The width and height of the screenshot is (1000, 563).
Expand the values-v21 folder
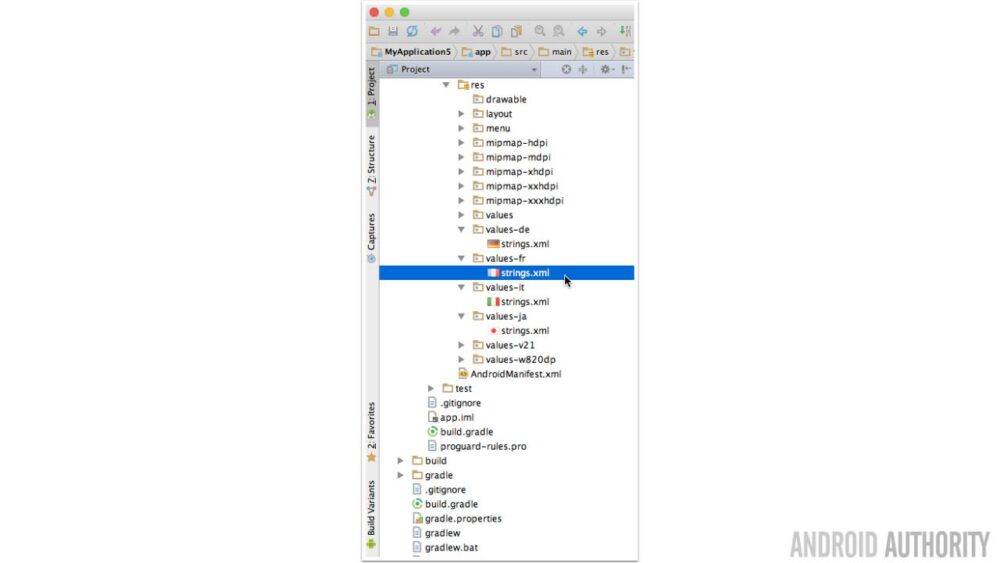point(461,345)
